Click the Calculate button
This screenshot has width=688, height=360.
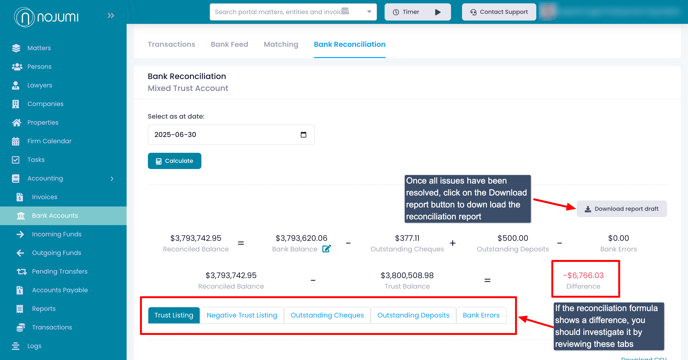[175, 161]
